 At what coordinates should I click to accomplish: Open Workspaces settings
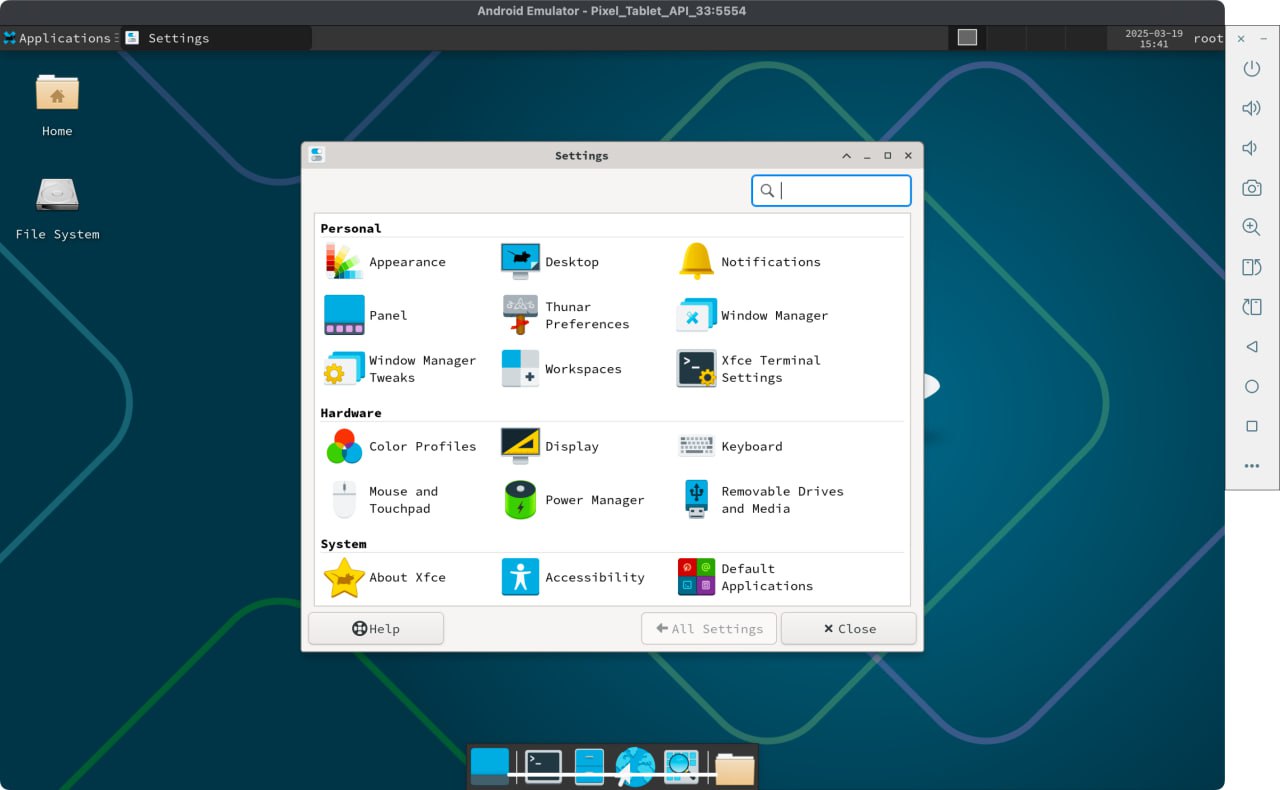point(520,369)
